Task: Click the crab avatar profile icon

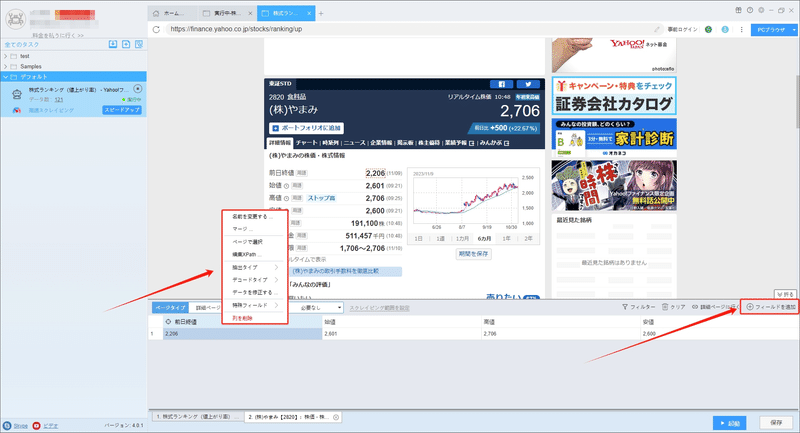Action: click(15, 18)
